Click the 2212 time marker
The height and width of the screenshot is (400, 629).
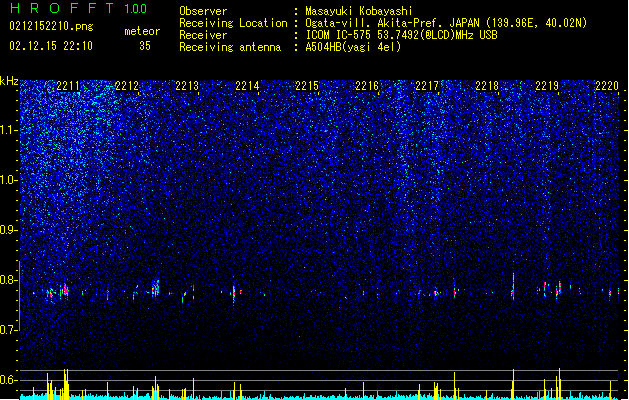(127, 86)
